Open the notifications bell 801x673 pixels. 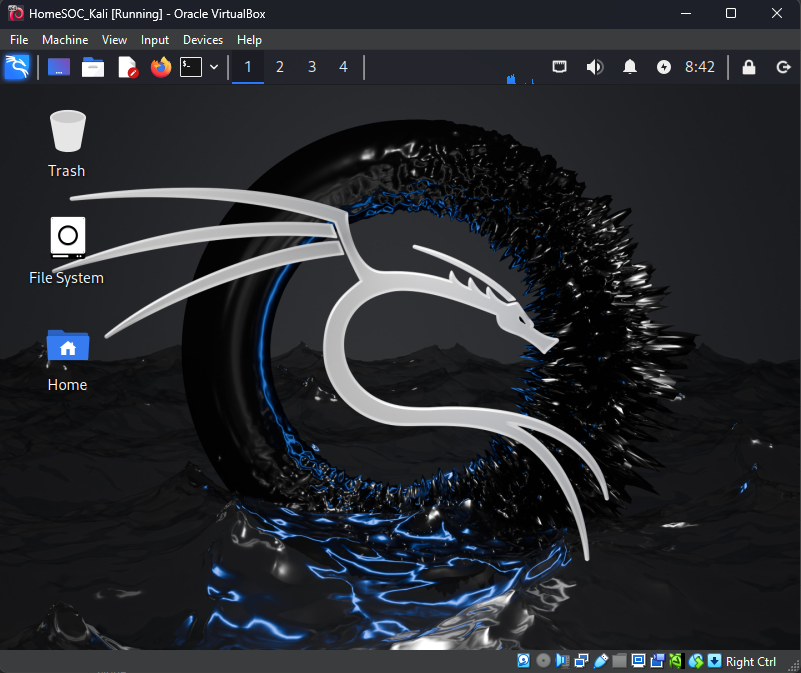[x=630, y=67]
